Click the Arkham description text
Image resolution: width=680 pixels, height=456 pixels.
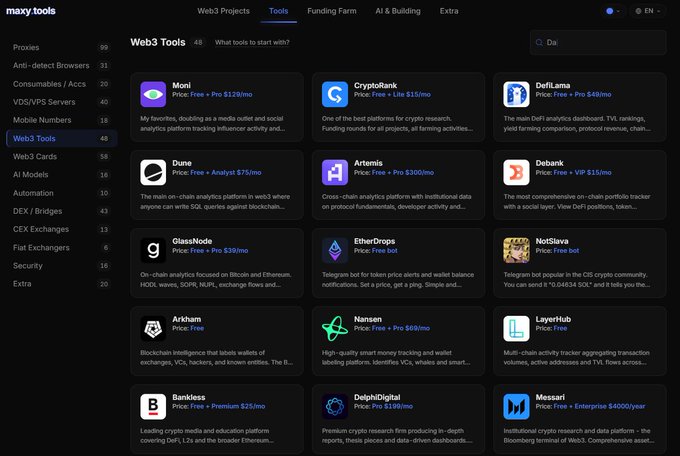tap(216, 358)
